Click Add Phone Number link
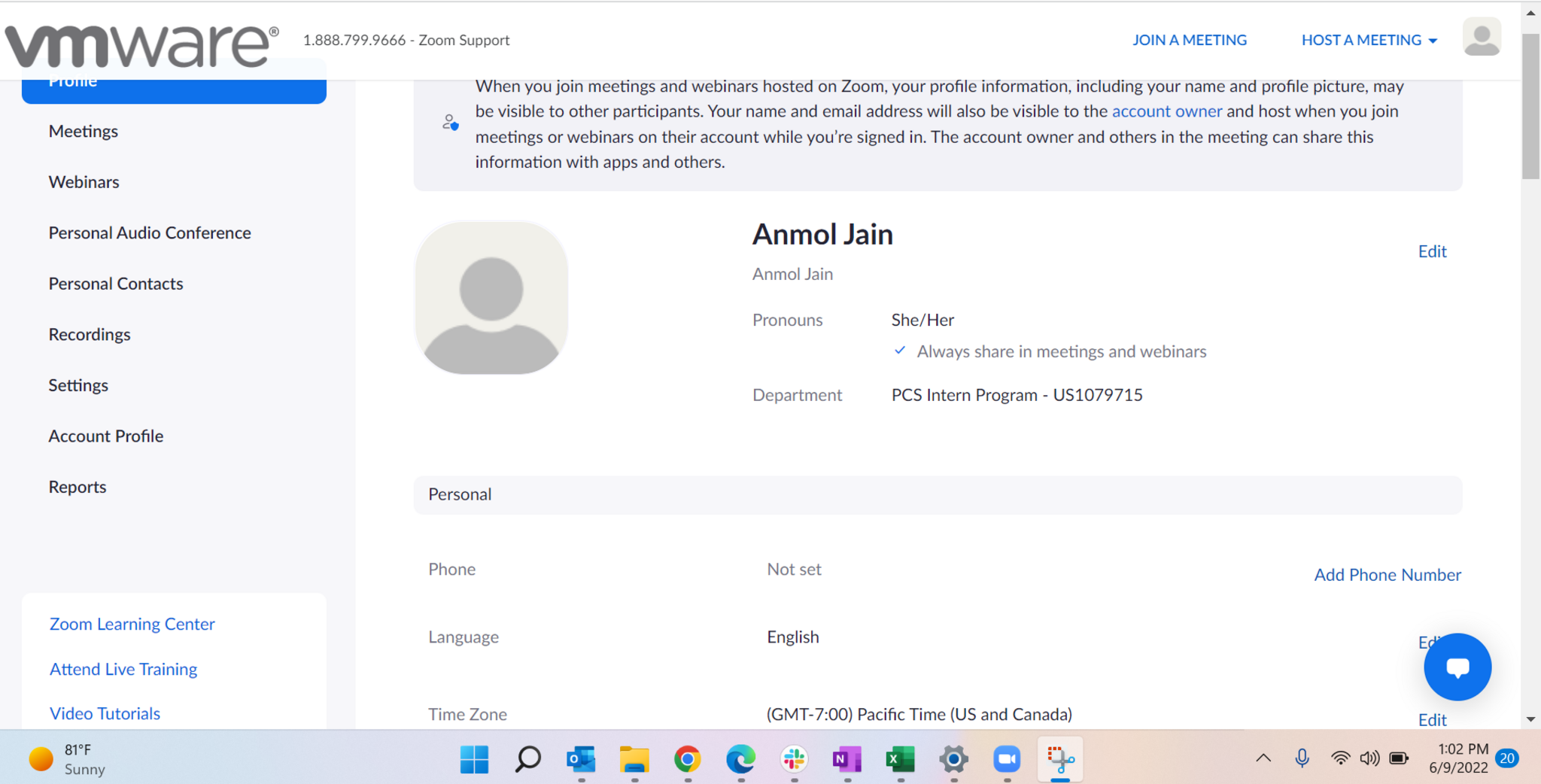Viewport: 1541px width, 784px height. (1387, 575)
